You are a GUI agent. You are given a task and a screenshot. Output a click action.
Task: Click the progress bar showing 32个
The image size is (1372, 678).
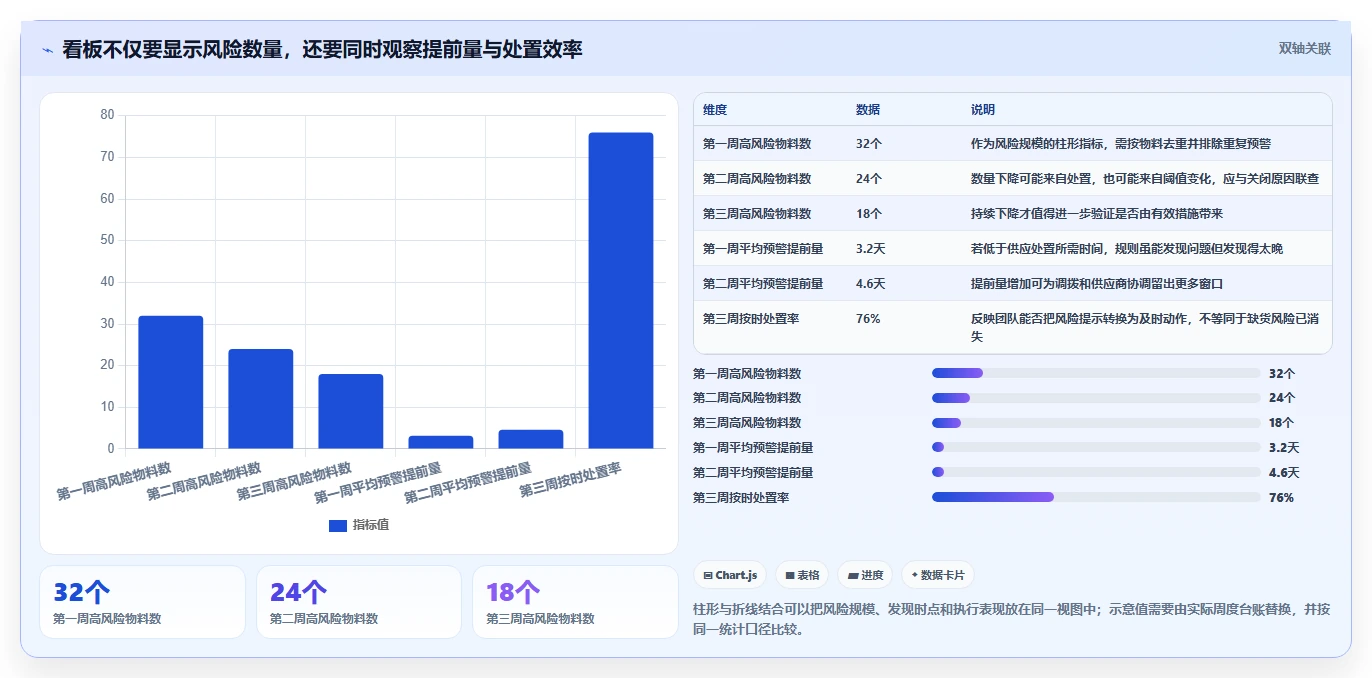[1096, 373]
